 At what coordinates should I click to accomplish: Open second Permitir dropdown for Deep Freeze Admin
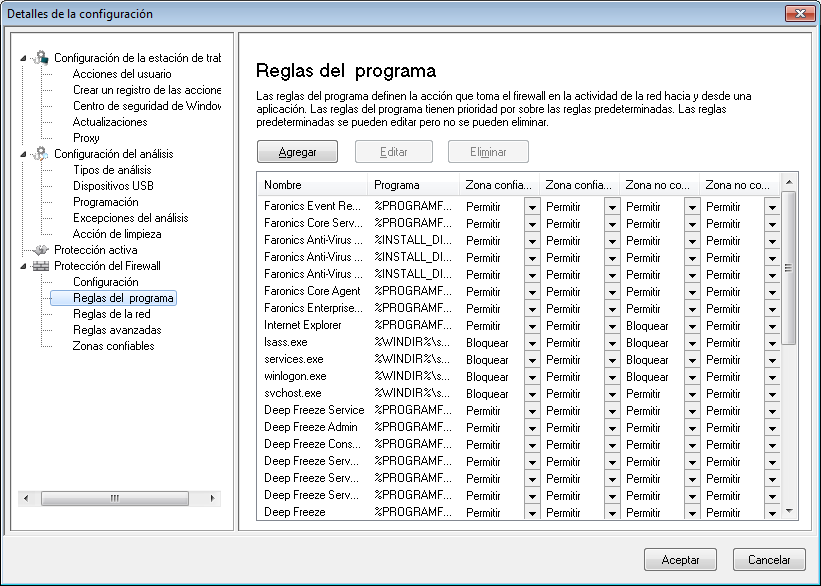click(x=612, y=428)
